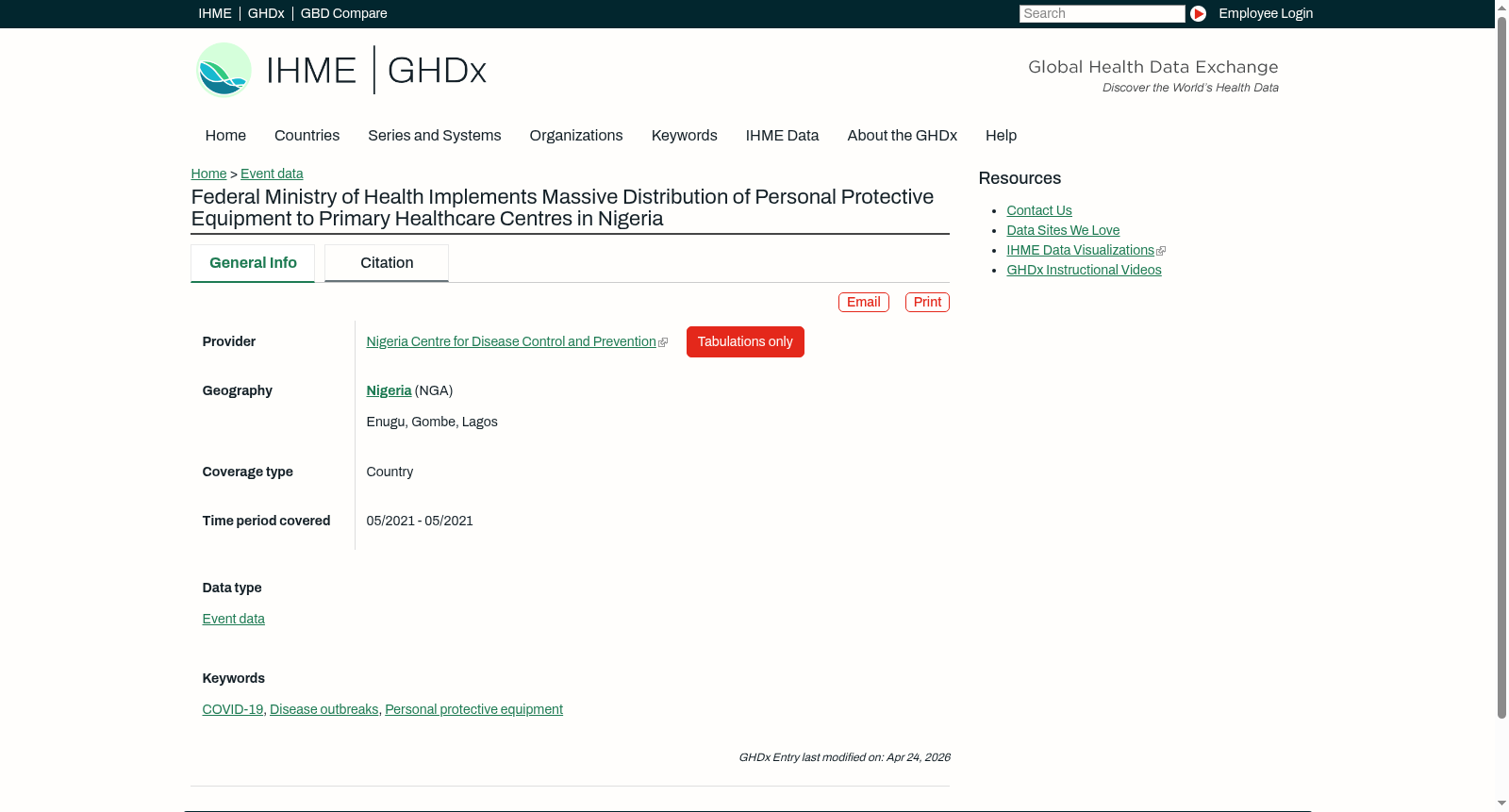Click 'Country' coverage type value
Image resolution: width=1509 pixels, height=812 pixels.
(x=390, y=472)
